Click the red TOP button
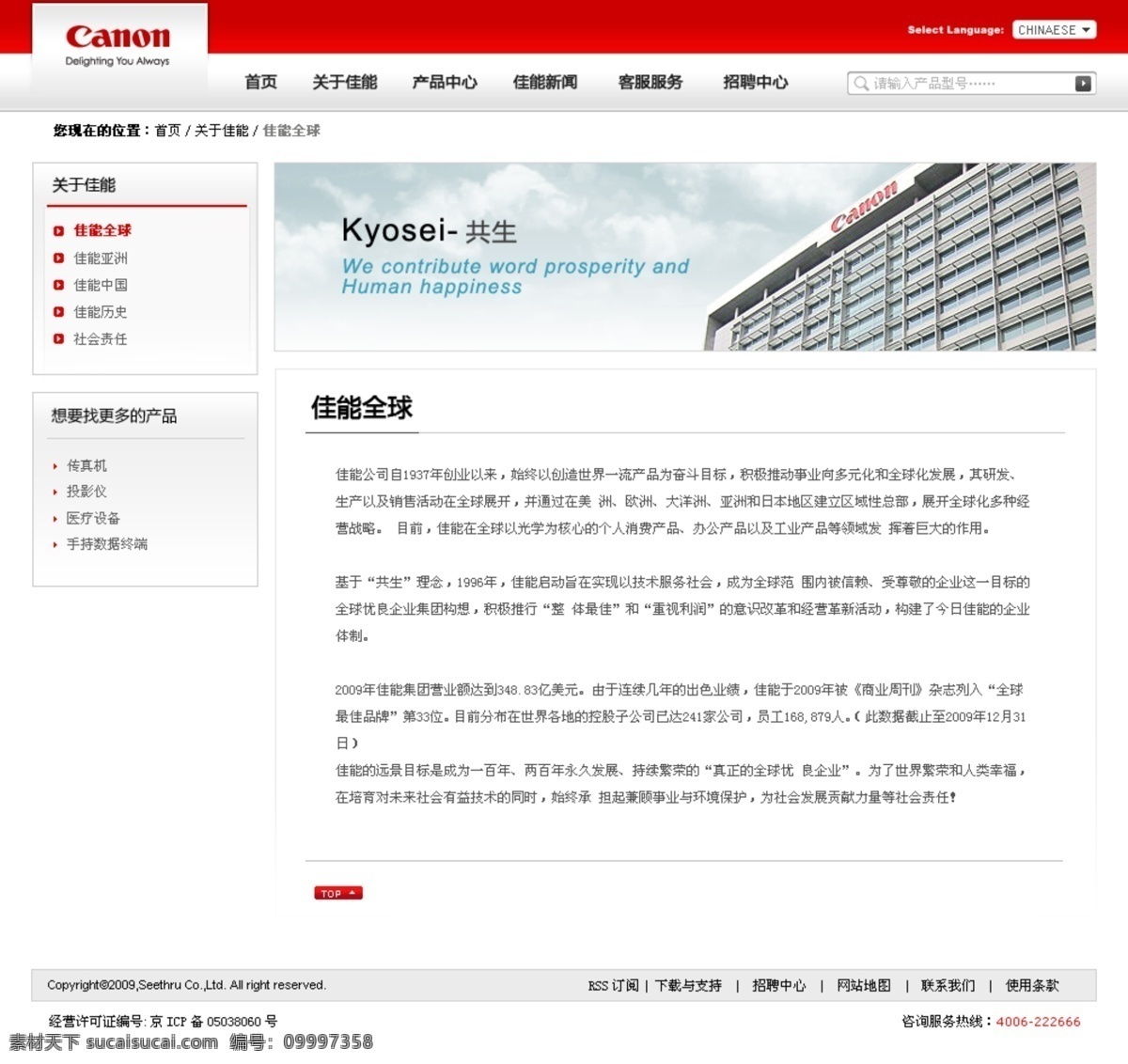The height and width of the screenshot is (1064, 1128). (x=338, y=893)
